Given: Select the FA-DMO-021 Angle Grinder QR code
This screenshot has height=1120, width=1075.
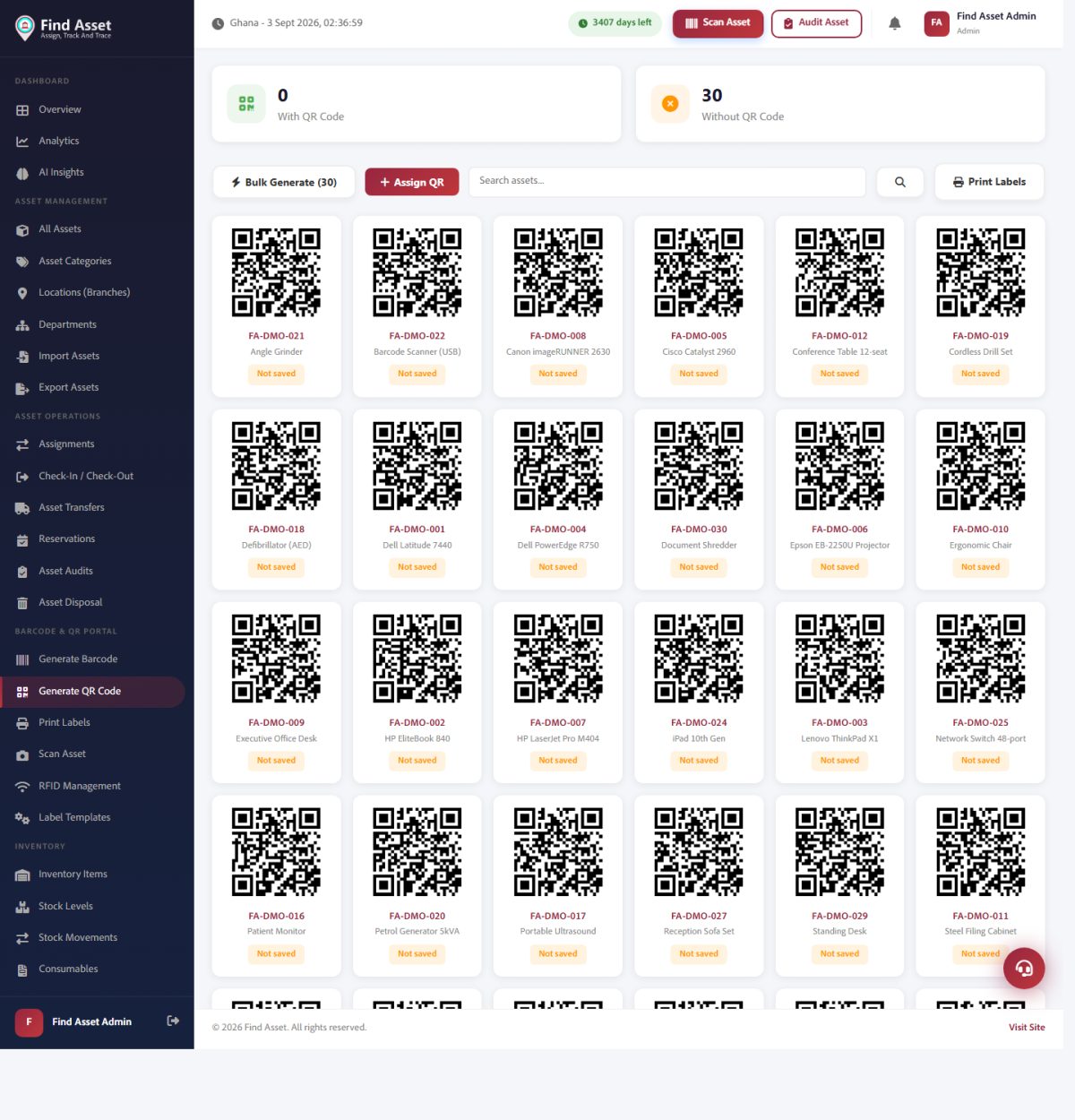Looking at the screenshot, I should 276,272.
